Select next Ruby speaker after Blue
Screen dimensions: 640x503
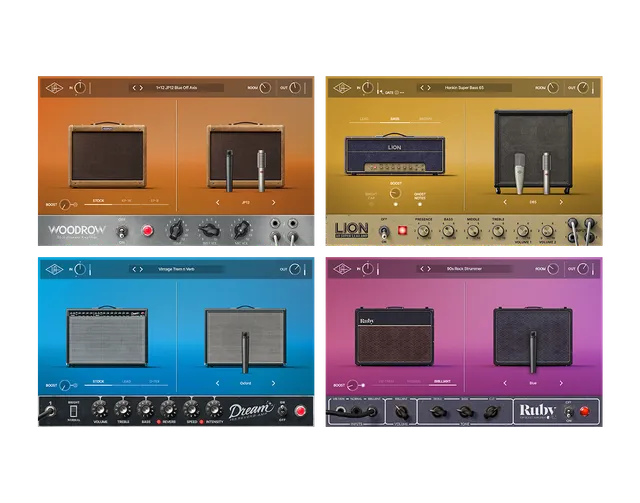tap(561, 383)
